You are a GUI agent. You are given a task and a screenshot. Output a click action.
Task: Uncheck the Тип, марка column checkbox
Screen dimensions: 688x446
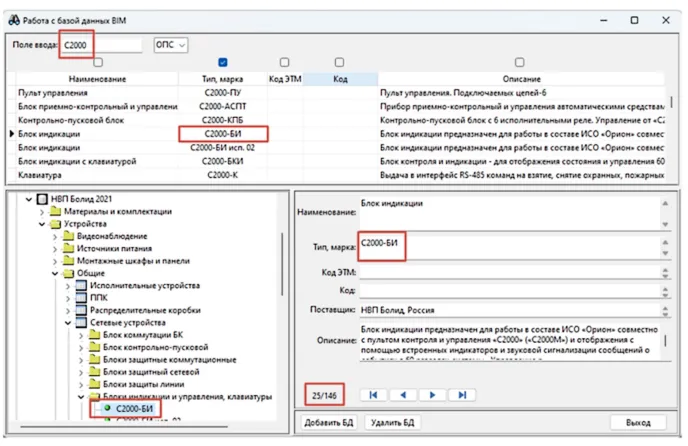(223, 63)
